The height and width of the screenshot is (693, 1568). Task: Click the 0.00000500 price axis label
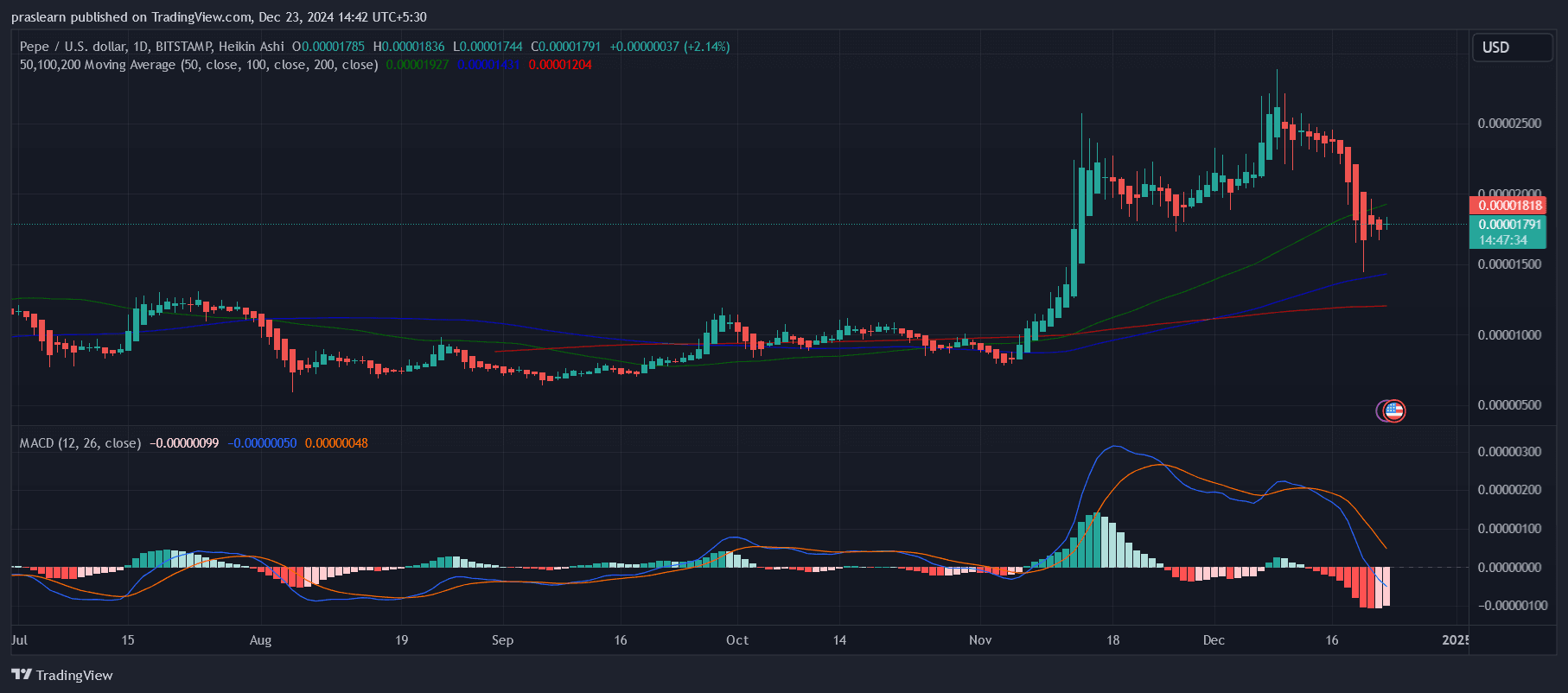click(x=1509, y=405)
